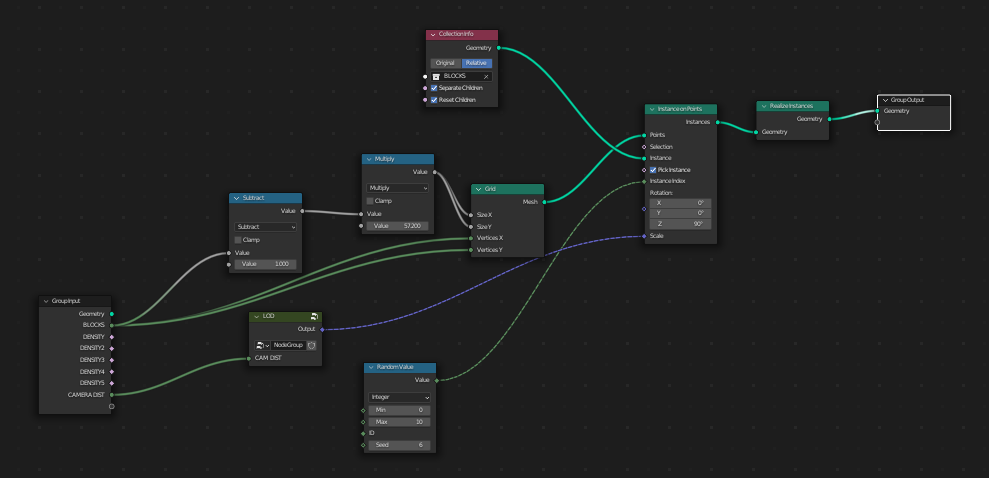Click the NodeGroup name field on LOD
This screenshot has height=478, width=989.
tap(288, 346)
